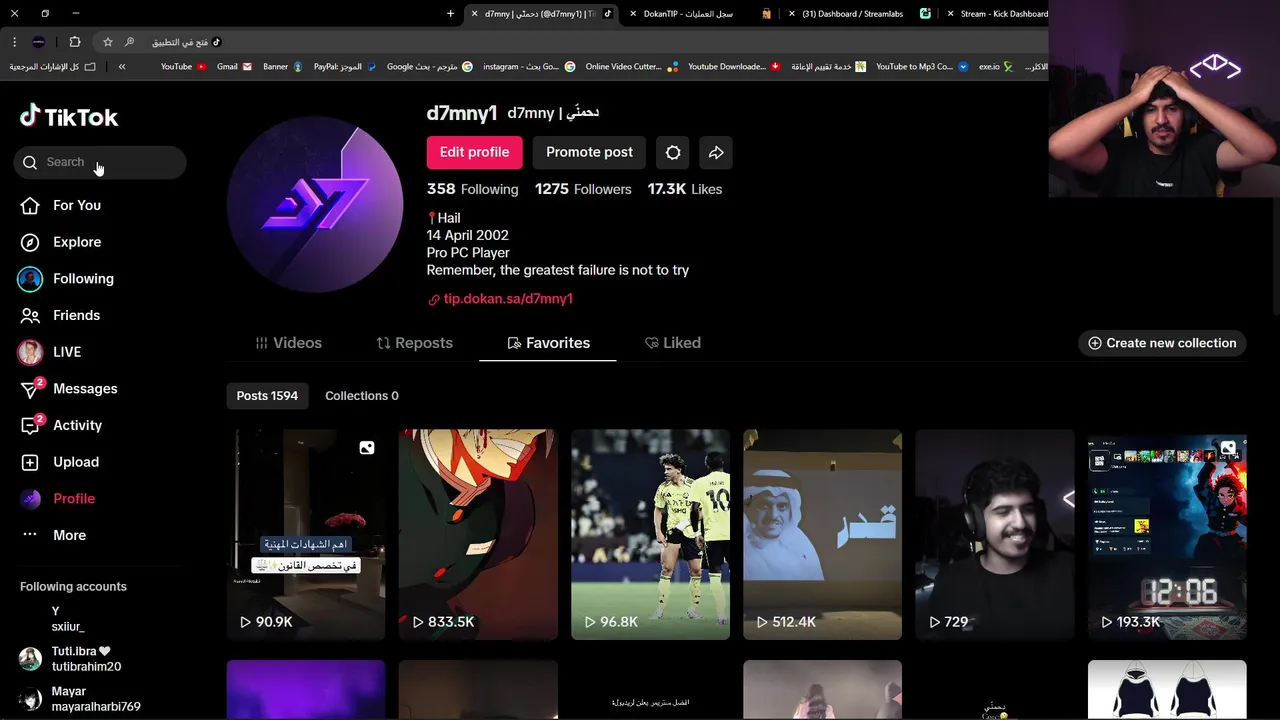Open the LIVE section
This screenshot has width=1280, height=720.
[x=50, y=352]
